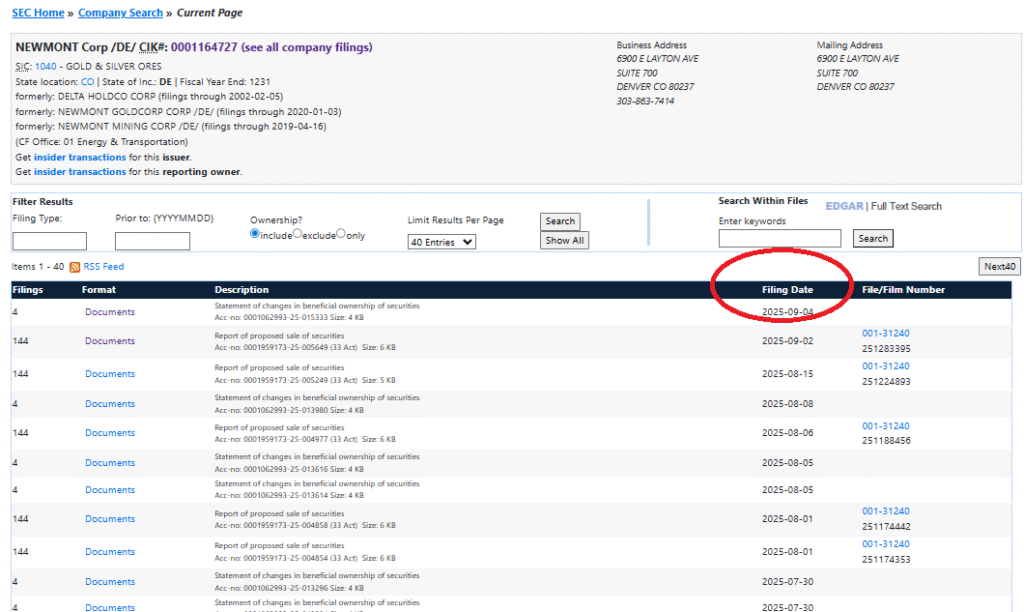Open the '40 Entries' results-per-page dropdown
This screenshot has width=1024, height=612.
tap(441, 242)
